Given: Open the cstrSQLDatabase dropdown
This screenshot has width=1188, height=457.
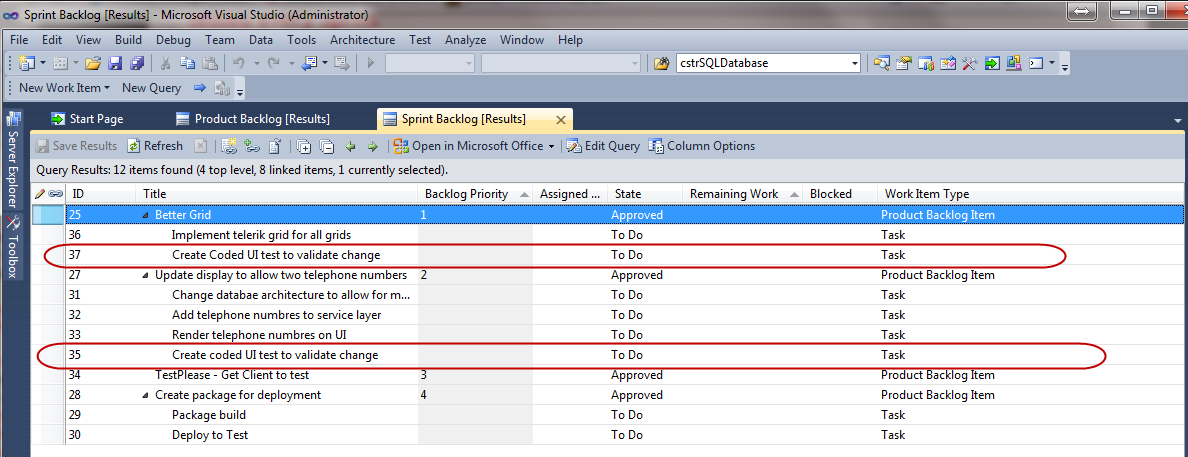Looking at the screenshot, I should click(854, 63).
